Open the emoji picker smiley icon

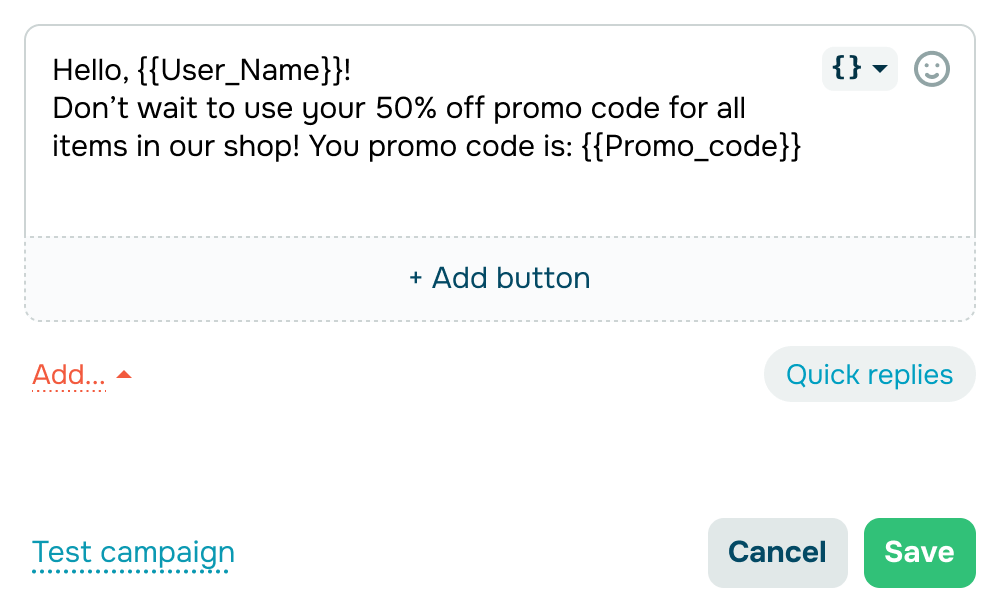(x=931, y=69)
